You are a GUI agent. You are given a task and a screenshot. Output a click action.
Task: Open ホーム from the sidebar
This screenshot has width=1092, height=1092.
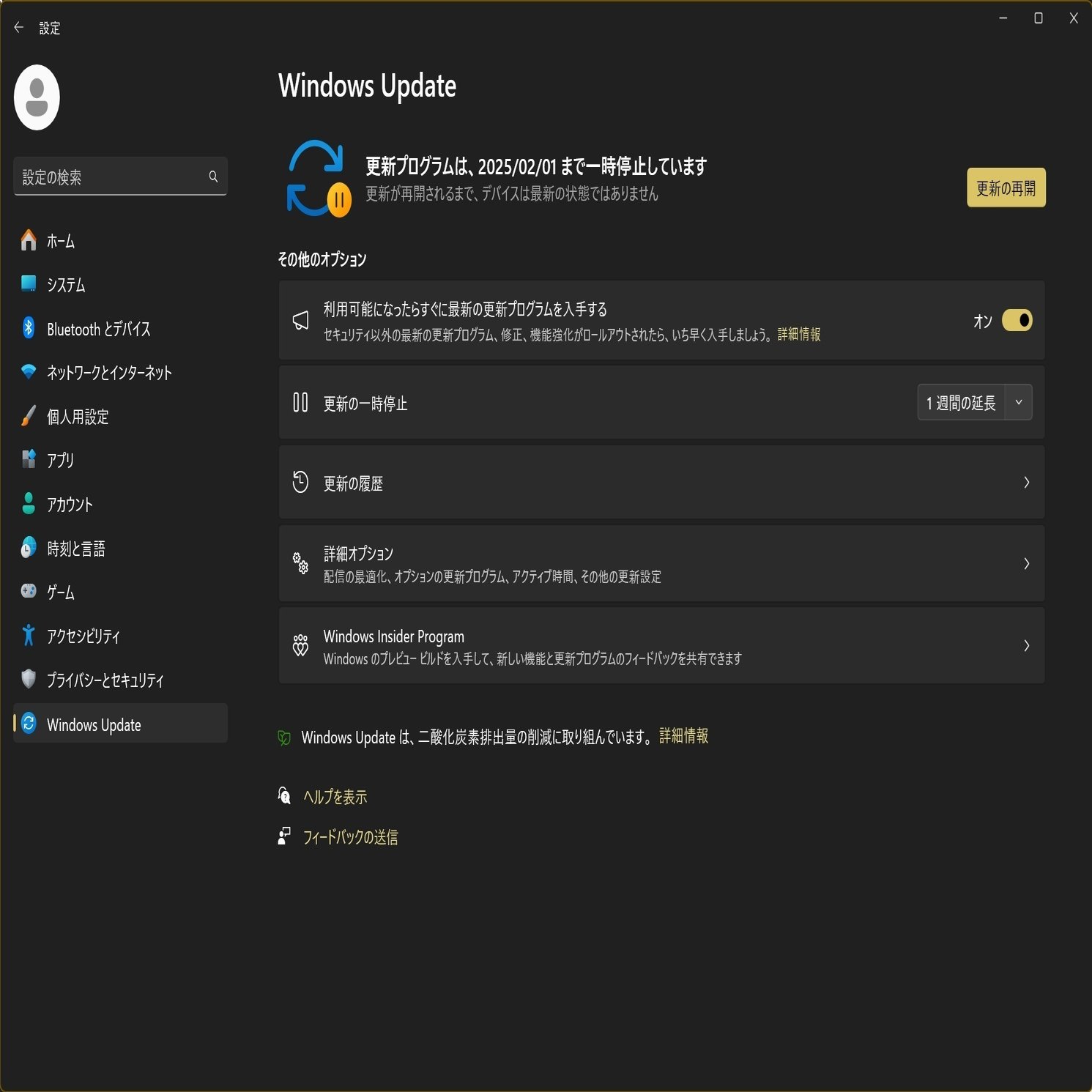59,242
